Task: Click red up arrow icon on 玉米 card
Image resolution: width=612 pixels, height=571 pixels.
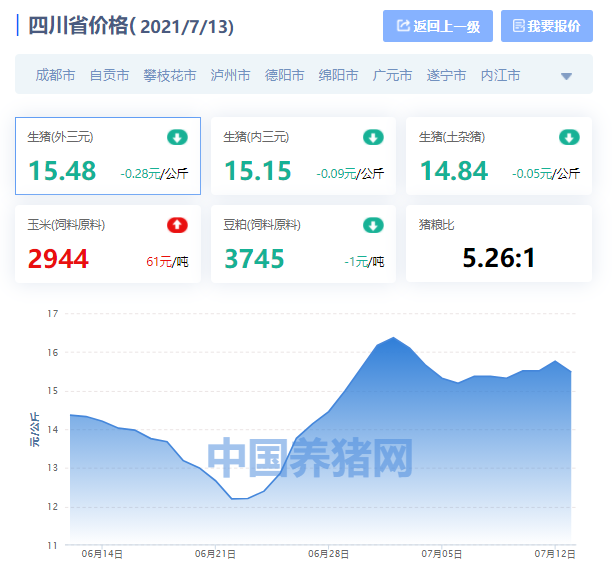Action: (x=177, y=225)
